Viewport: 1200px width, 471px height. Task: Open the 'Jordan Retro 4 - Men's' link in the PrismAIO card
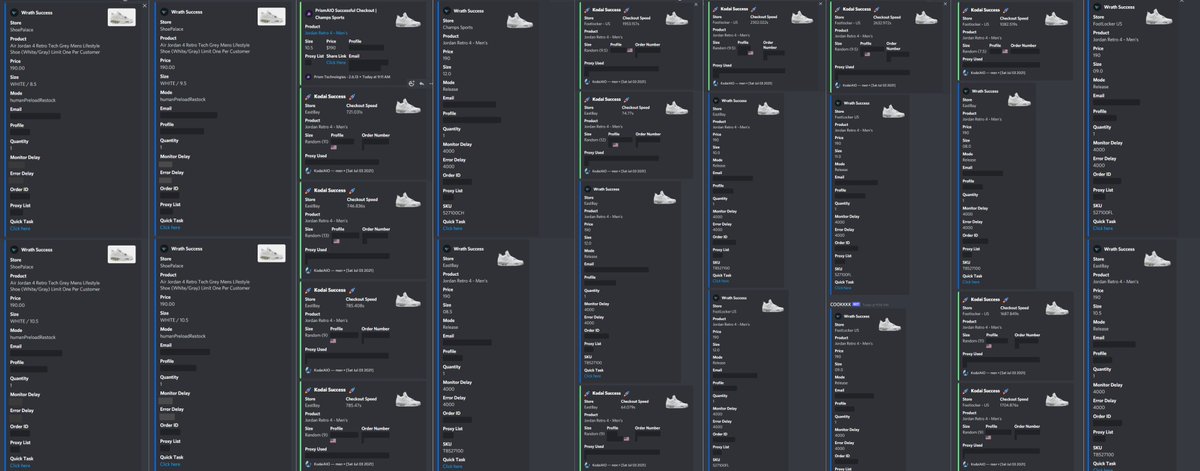325,33
